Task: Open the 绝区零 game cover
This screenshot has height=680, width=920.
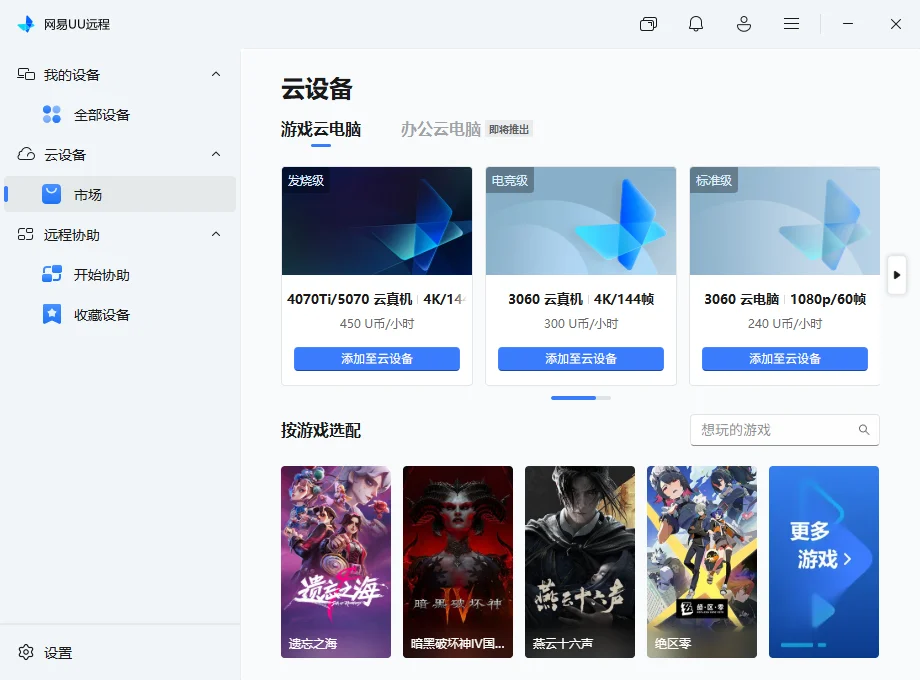Action: point(702,561)
